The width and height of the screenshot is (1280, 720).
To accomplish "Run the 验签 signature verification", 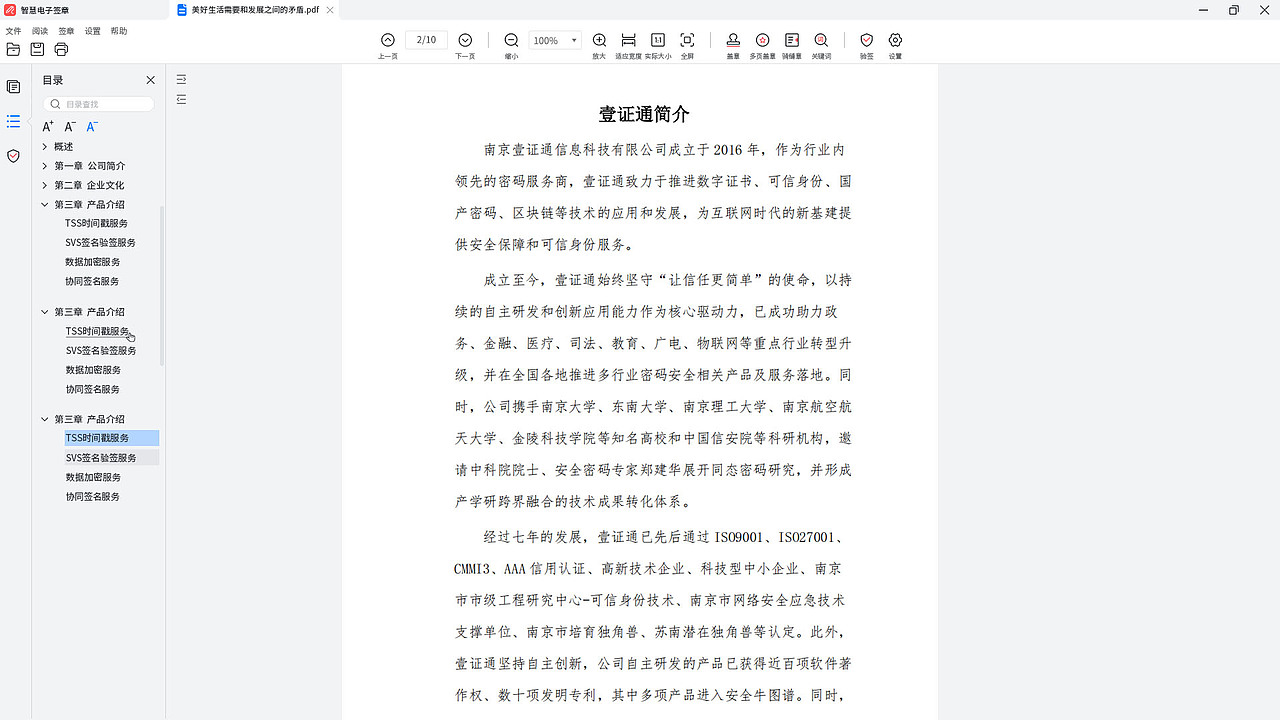I will [x=866, y=43].
